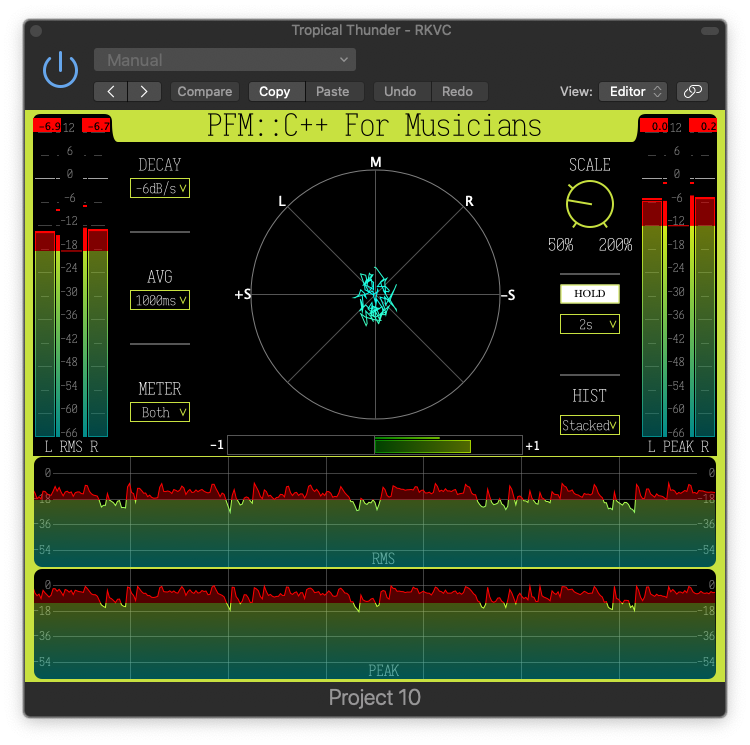Image resolution: width=750 pixels, height=745 pixels.
Task: Click the window close button top-left
Action: [36, 31]
